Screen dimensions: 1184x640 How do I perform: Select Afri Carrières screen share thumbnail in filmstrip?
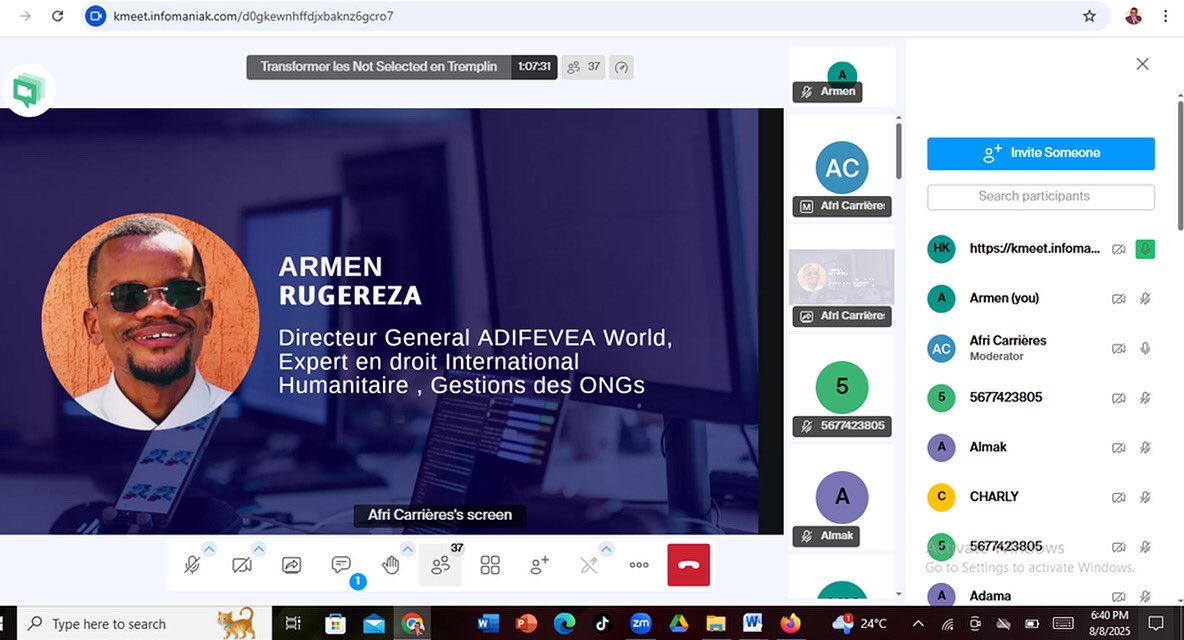(842, 277)
